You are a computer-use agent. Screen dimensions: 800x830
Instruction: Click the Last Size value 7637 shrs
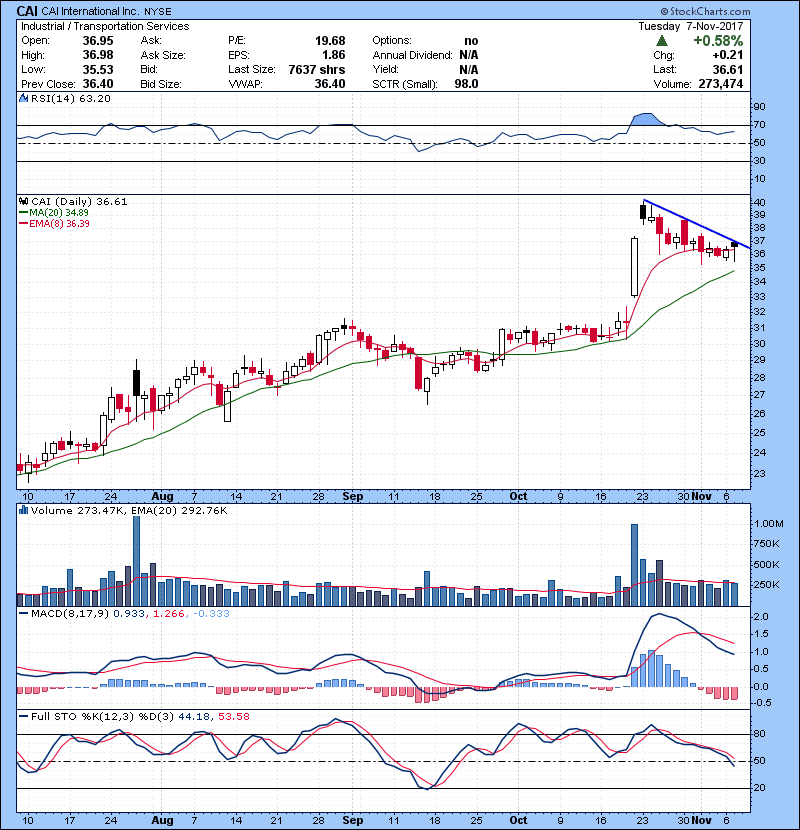[x=317, y=69]
